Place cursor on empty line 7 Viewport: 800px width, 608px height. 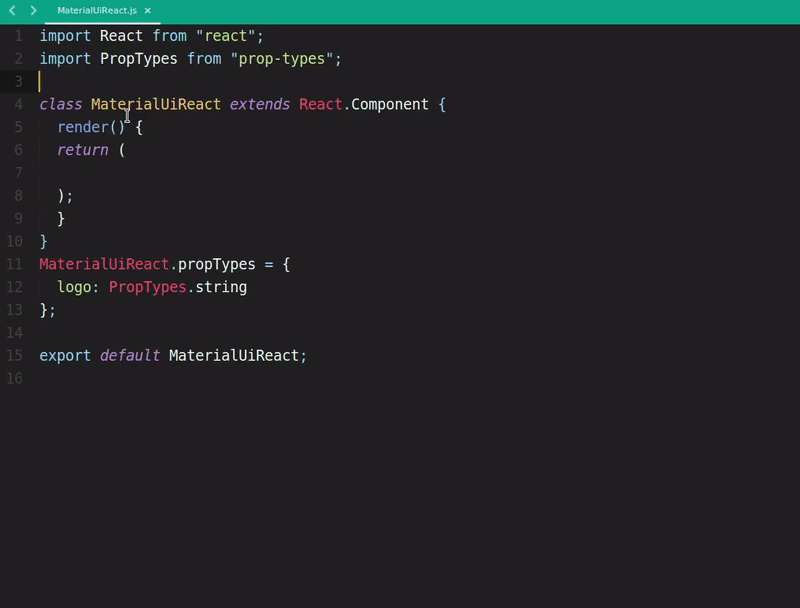pos(200,173)
